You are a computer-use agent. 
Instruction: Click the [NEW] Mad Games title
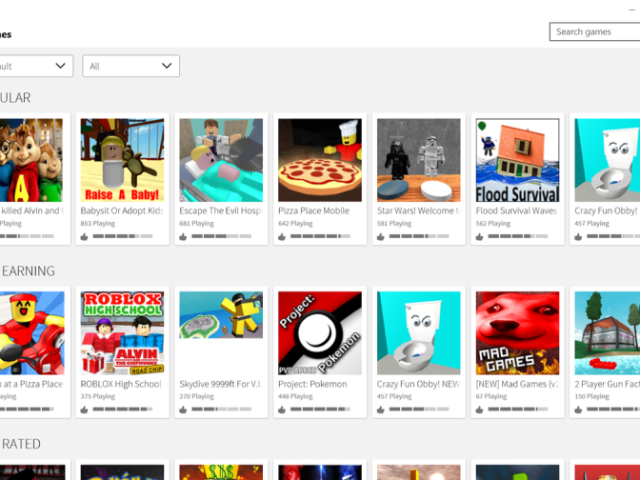click(x=517, y=384)
